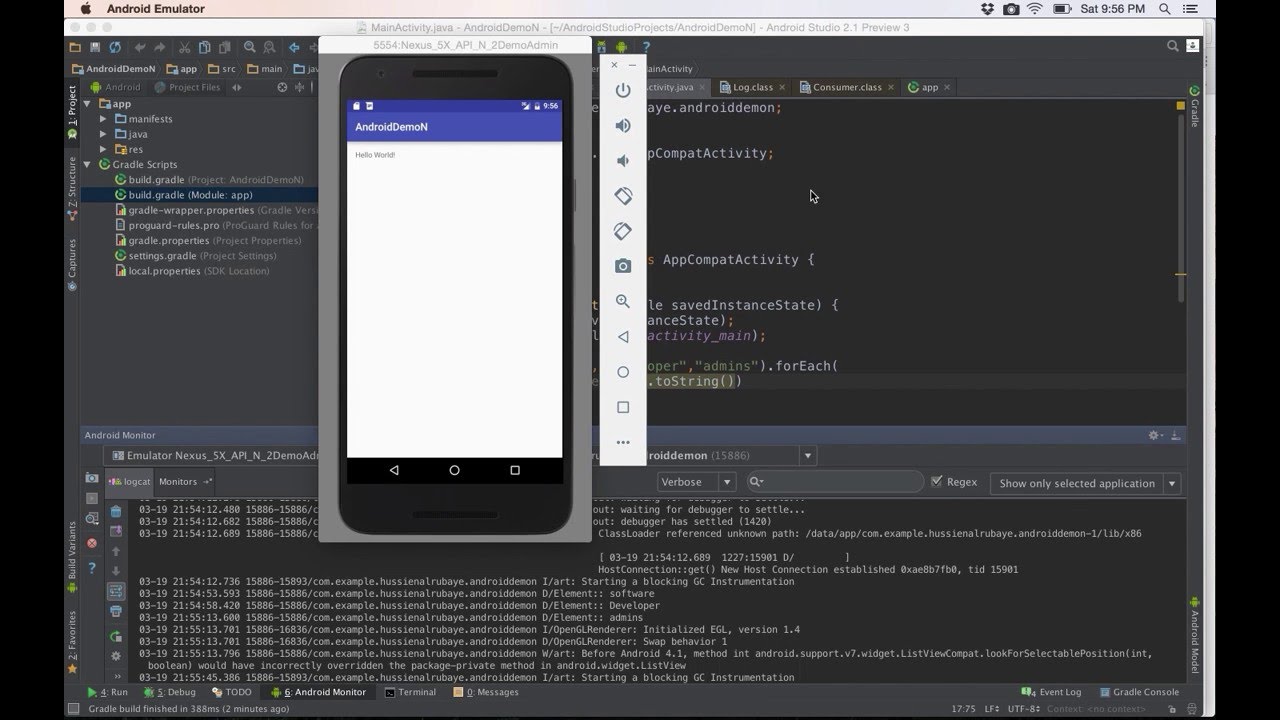Switch to the app editor tab
Image resolution: width=1280 pixels, height=720 pixels.
929,87
